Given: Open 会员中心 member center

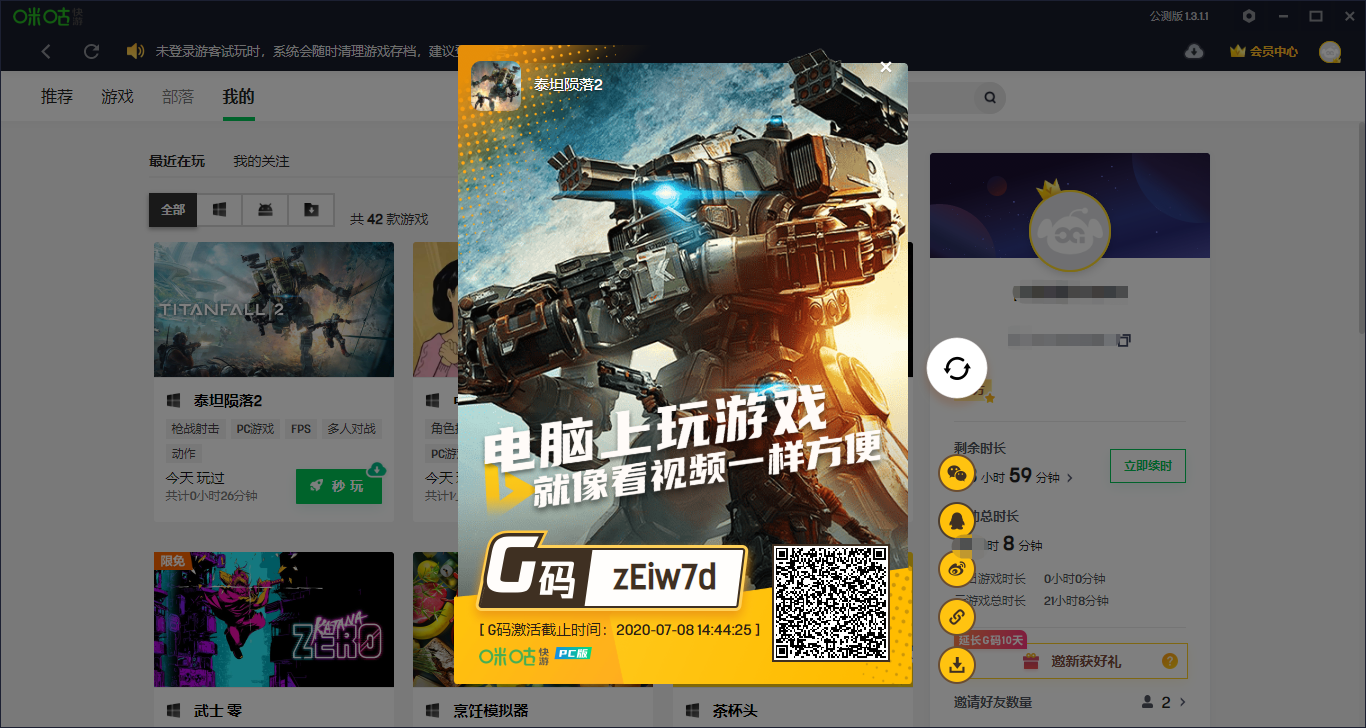Looking at the screenshot, I should click(1264, 51).
